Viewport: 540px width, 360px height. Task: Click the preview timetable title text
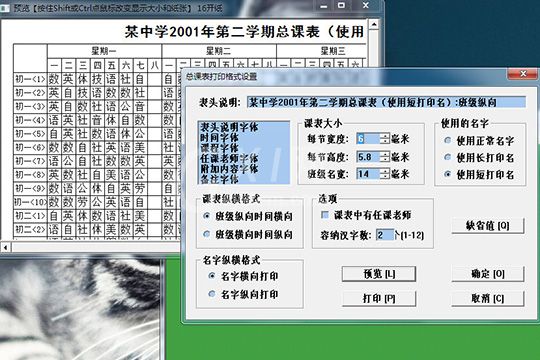pyautogui.click(x=245, y=32)
